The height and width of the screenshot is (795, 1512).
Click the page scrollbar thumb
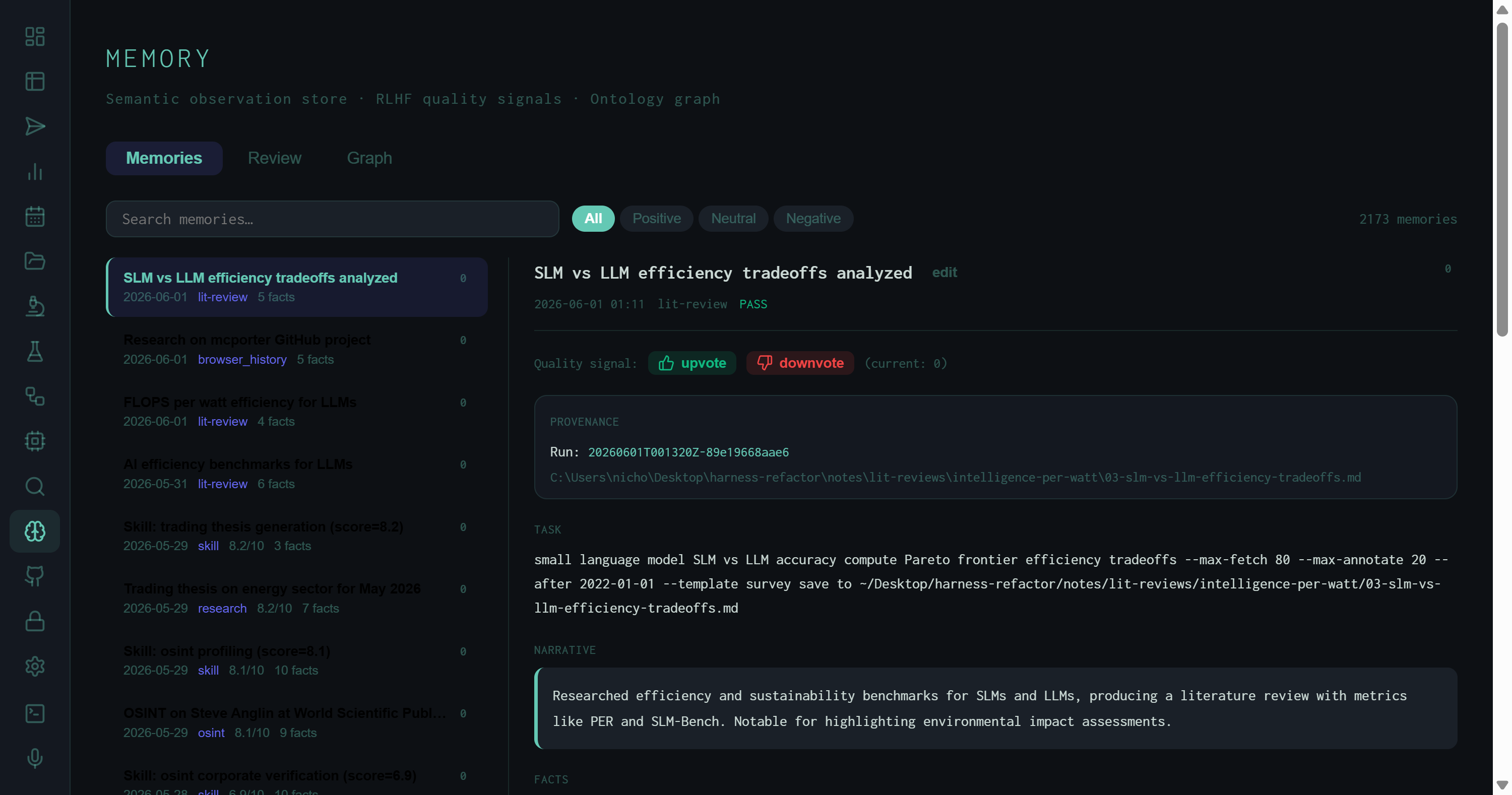tap(1502, 179)
